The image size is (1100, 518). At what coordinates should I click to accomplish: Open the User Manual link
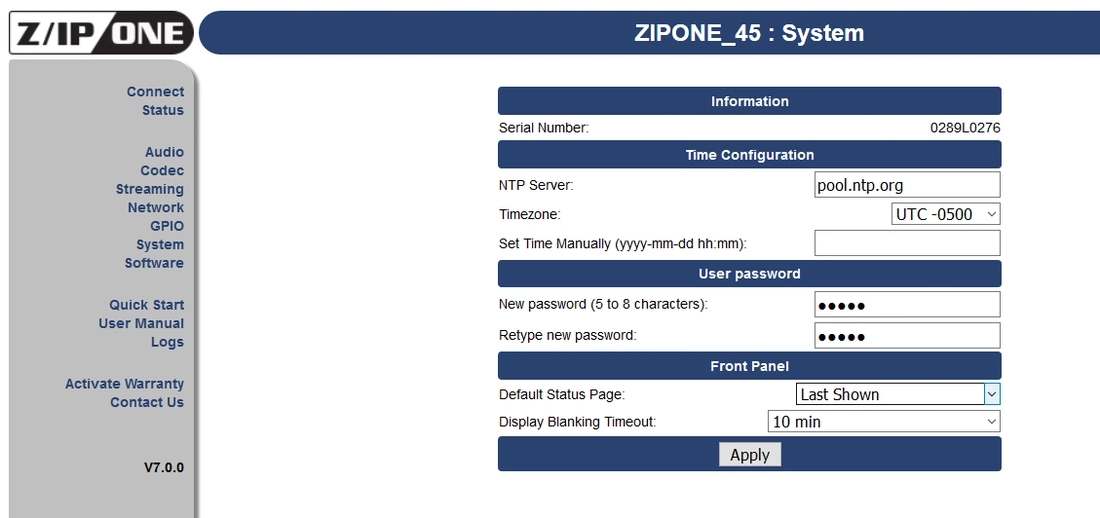click(141, 324)
